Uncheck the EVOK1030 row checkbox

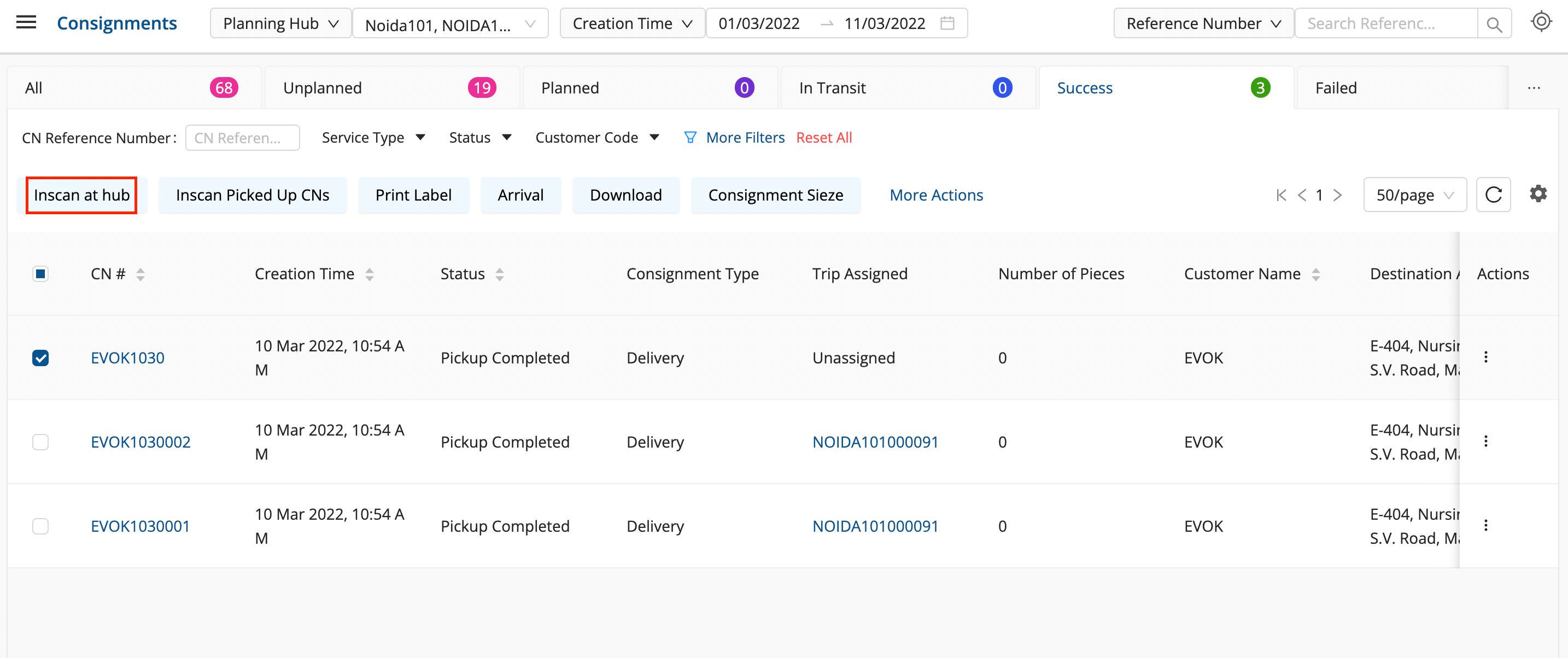tap(40, 358)
